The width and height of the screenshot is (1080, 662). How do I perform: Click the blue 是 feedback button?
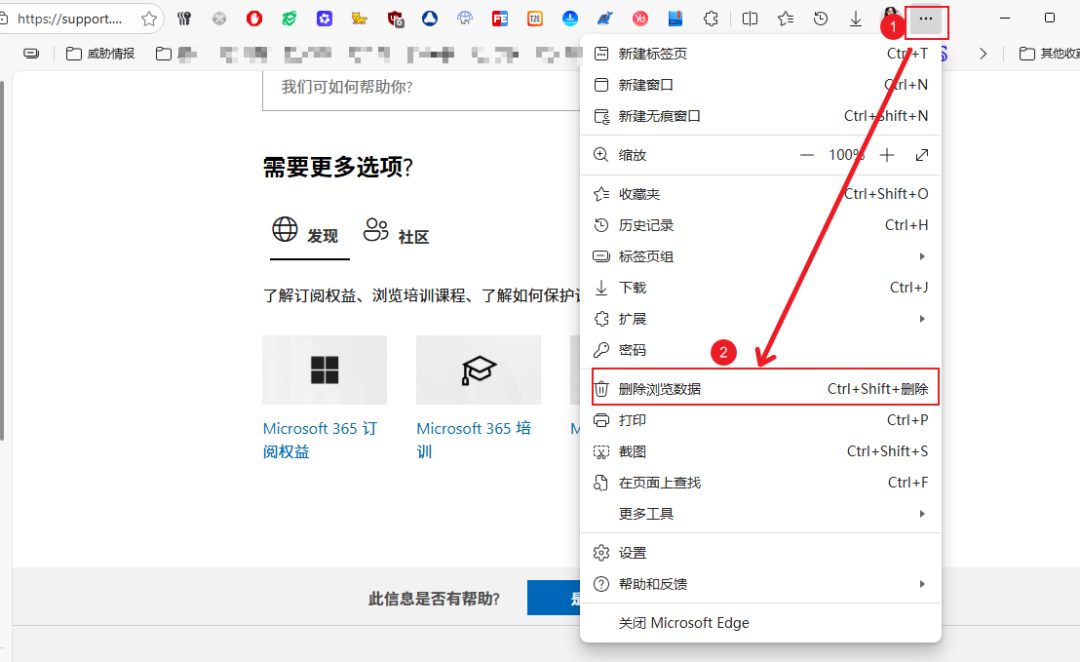pos(554,597)
